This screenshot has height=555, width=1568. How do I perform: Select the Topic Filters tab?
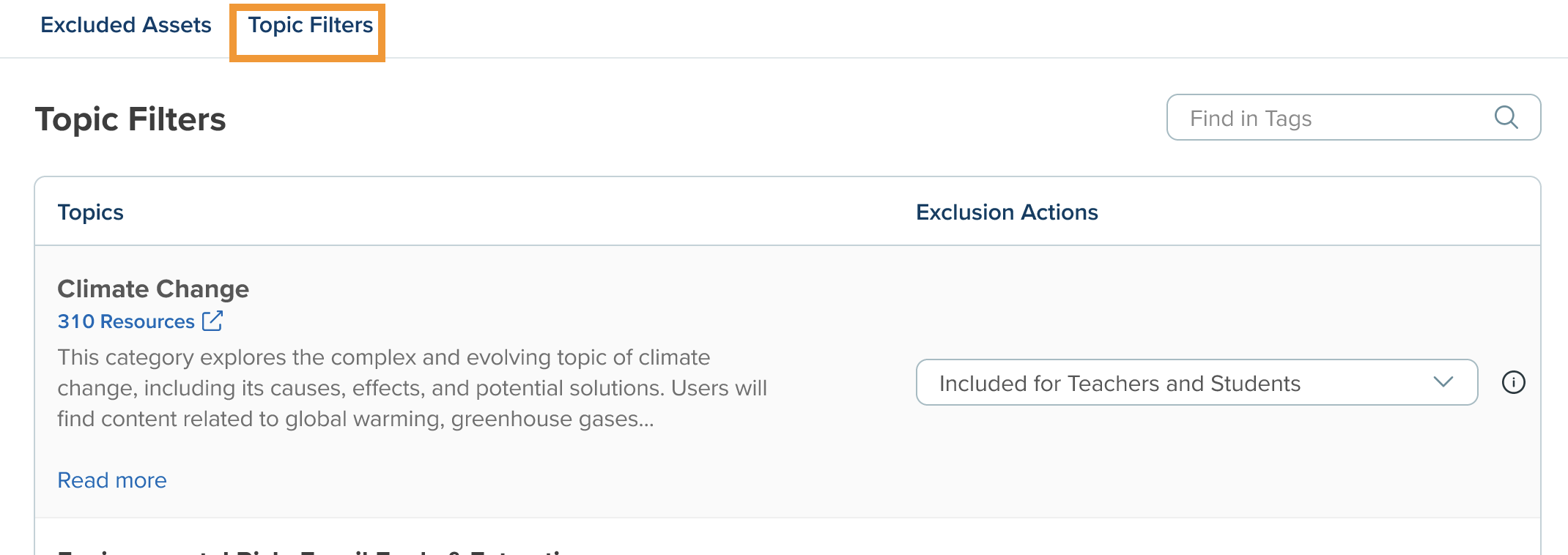[311, 25]
